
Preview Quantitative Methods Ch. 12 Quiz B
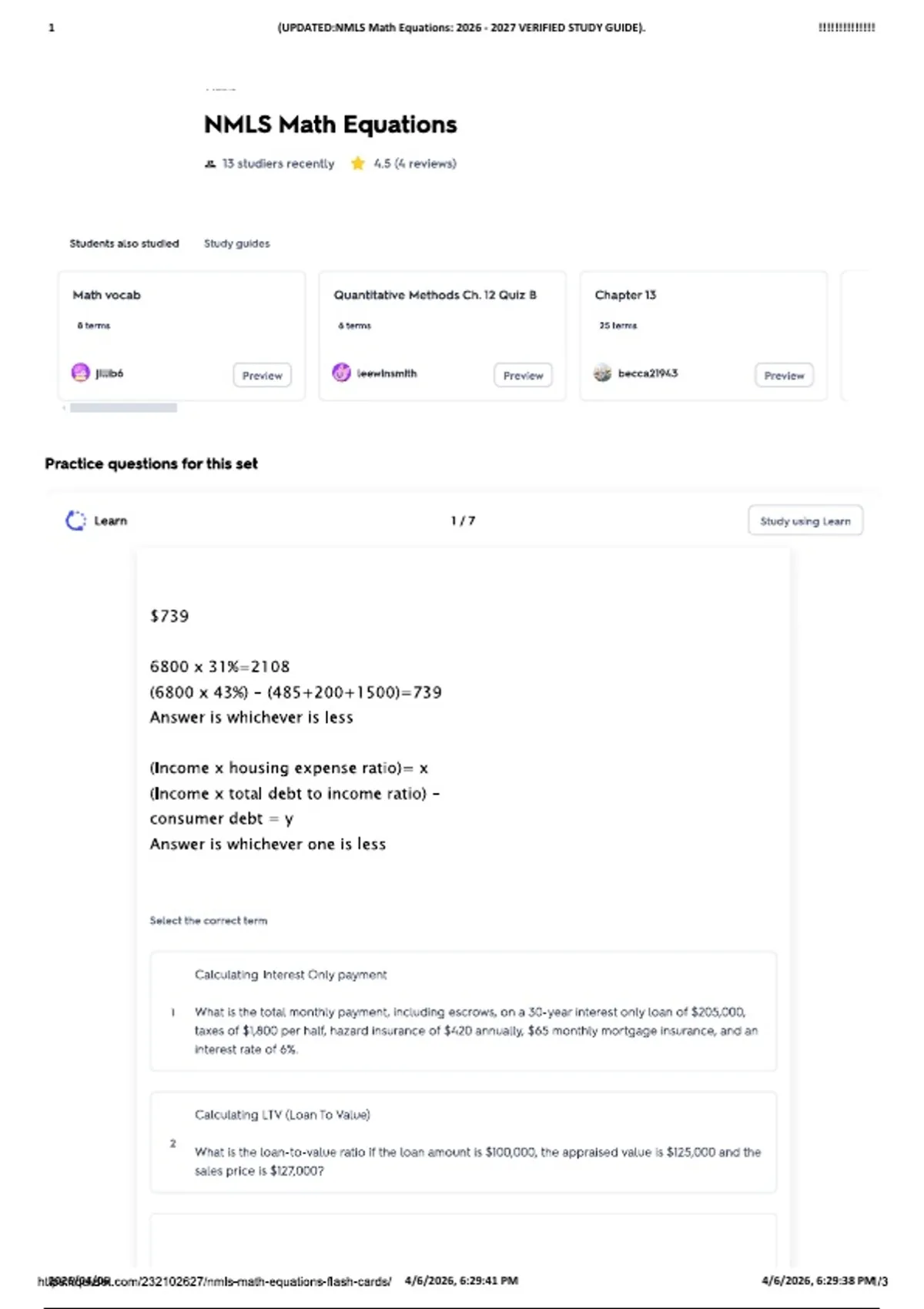point(524,376)
